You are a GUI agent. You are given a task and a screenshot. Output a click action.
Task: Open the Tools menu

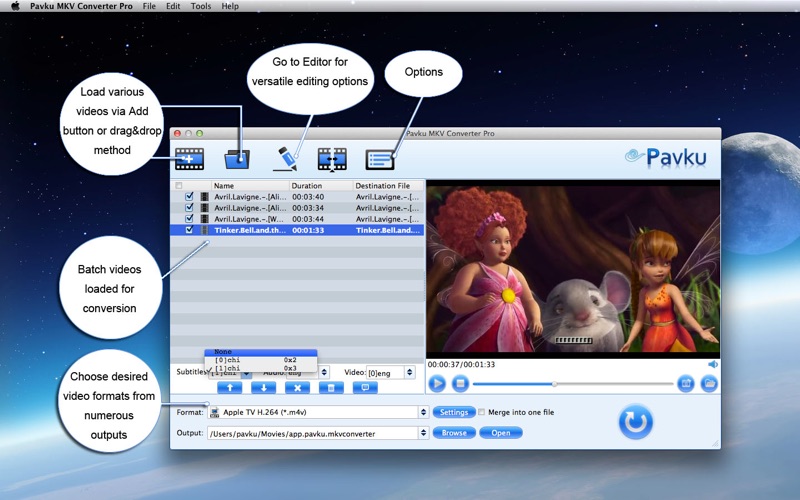[201, 6]
